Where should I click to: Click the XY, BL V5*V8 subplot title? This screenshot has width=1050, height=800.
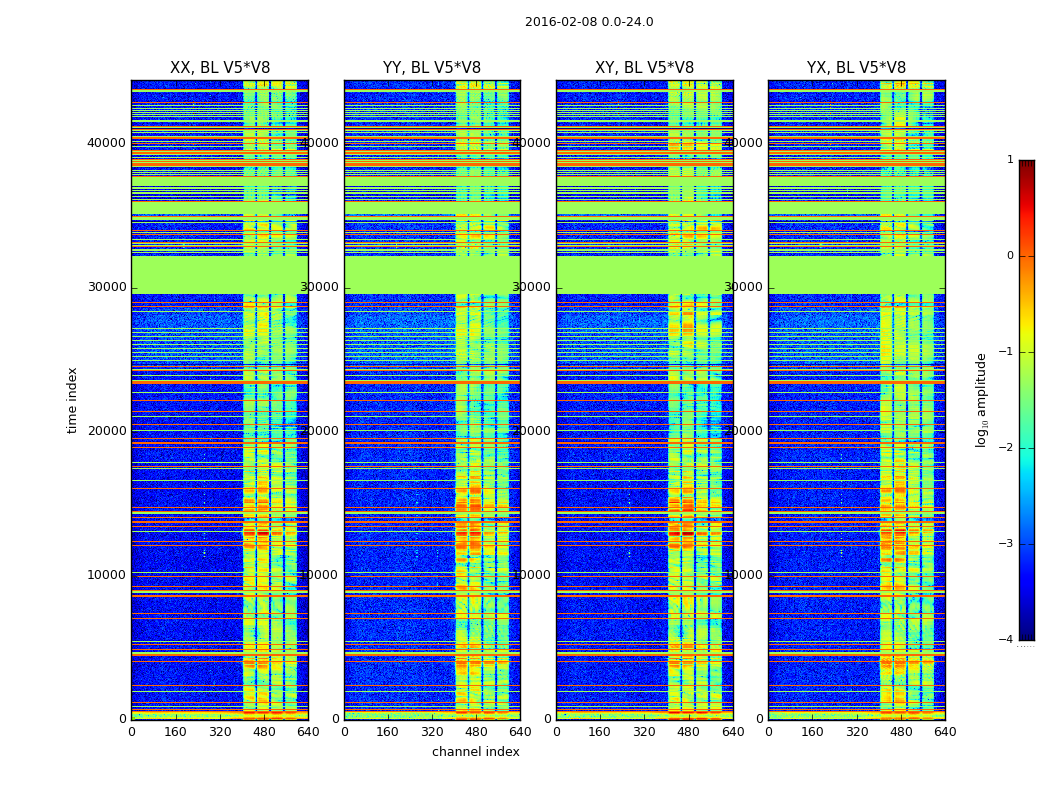pyautogui.click(x=644, y=68)
